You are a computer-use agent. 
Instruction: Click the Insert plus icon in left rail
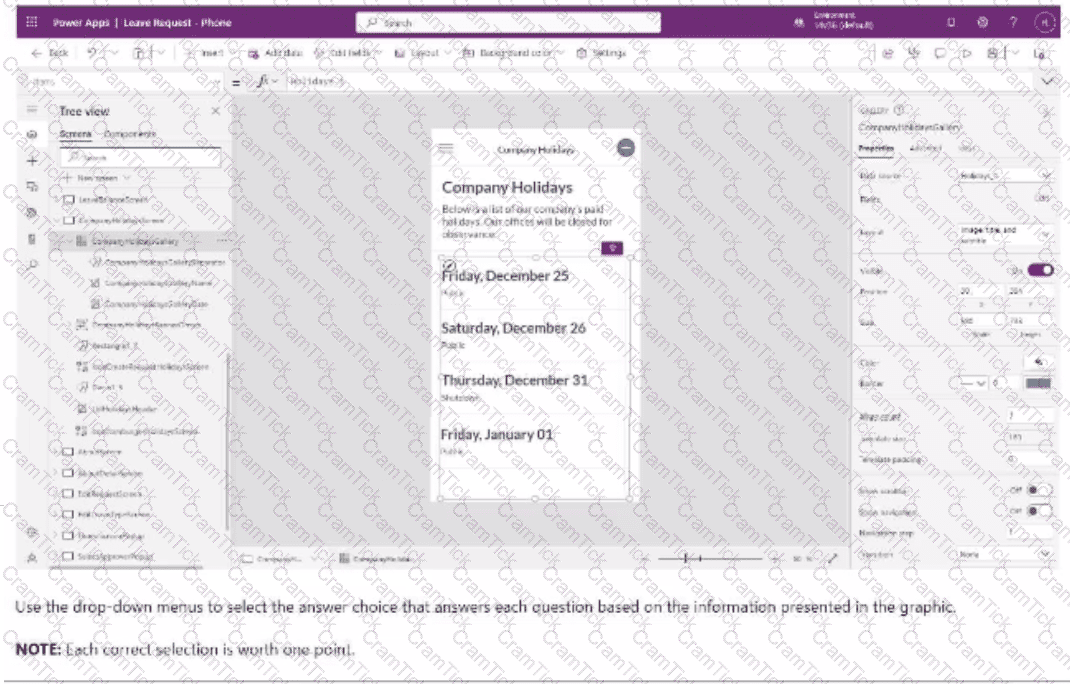(x=31, y=160)
